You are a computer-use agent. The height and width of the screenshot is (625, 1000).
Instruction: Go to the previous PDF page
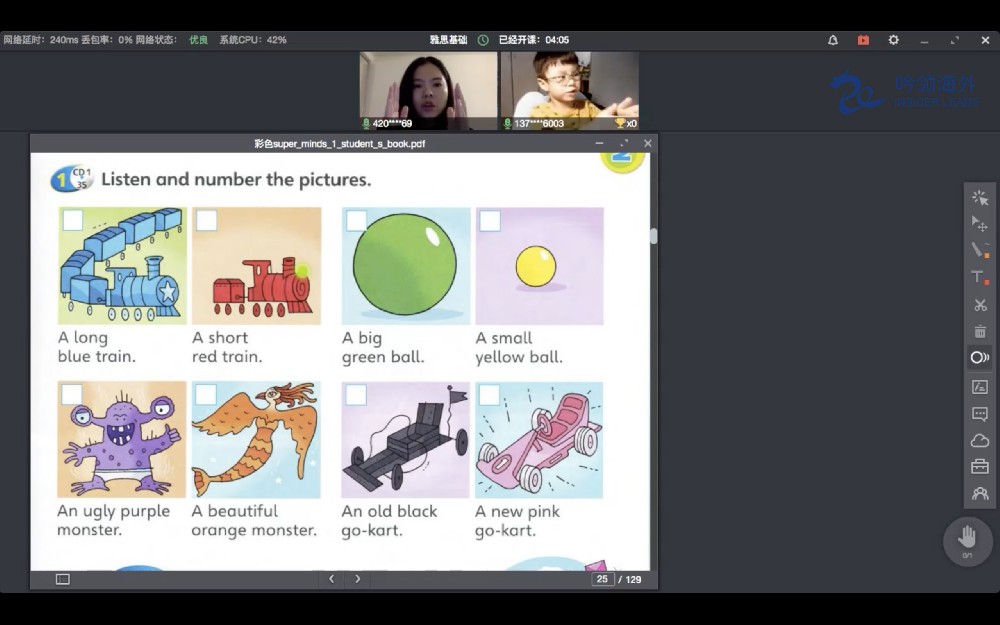coord(332,579)
